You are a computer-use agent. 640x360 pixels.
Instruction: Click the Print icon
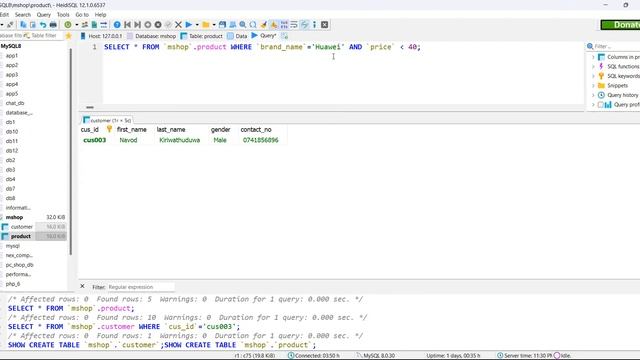[x=53, y=25]
